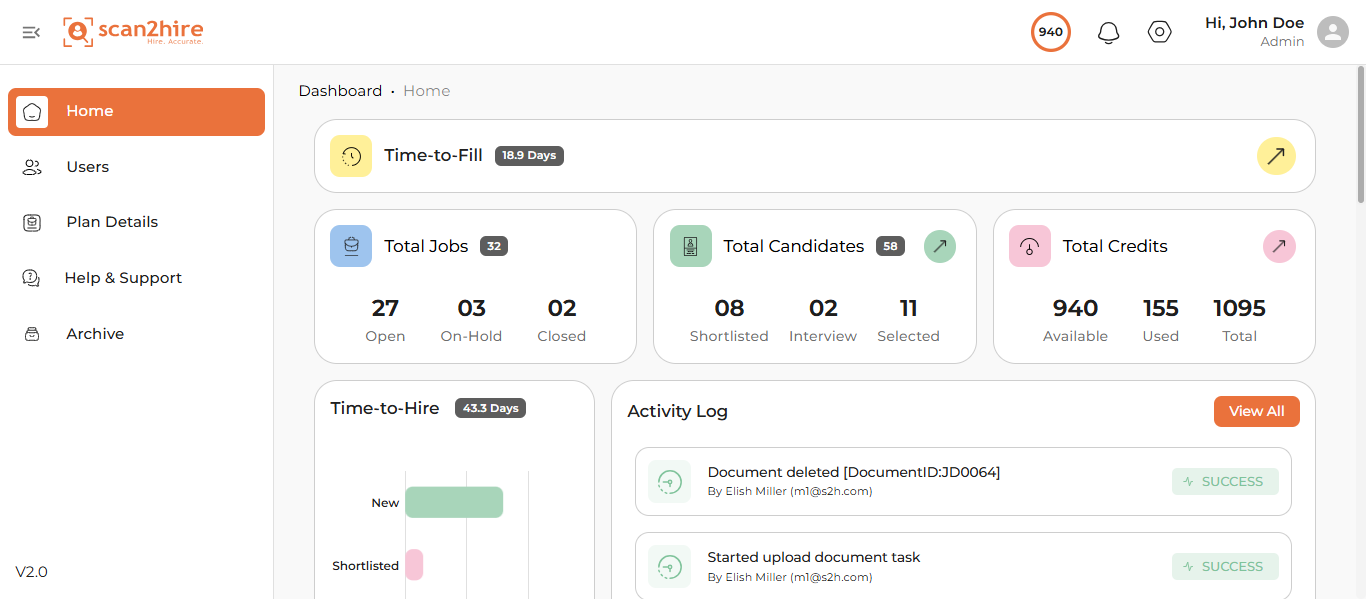Click the Archive box icon
This screenshot has height=599, width=1366.
pyautogui.click(x=32, y=334)
